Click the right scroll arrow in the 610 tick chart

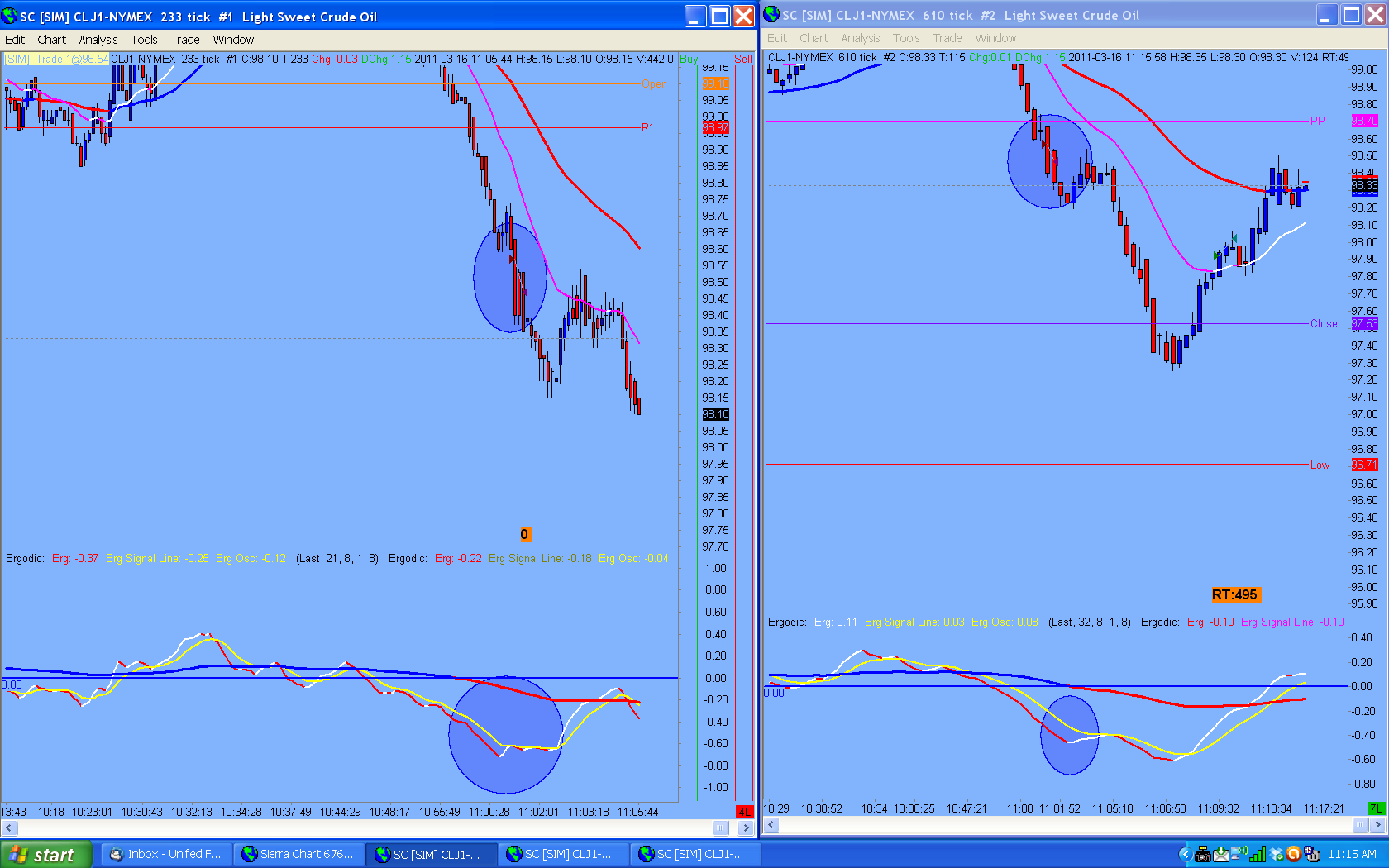tap(1377, 824)
